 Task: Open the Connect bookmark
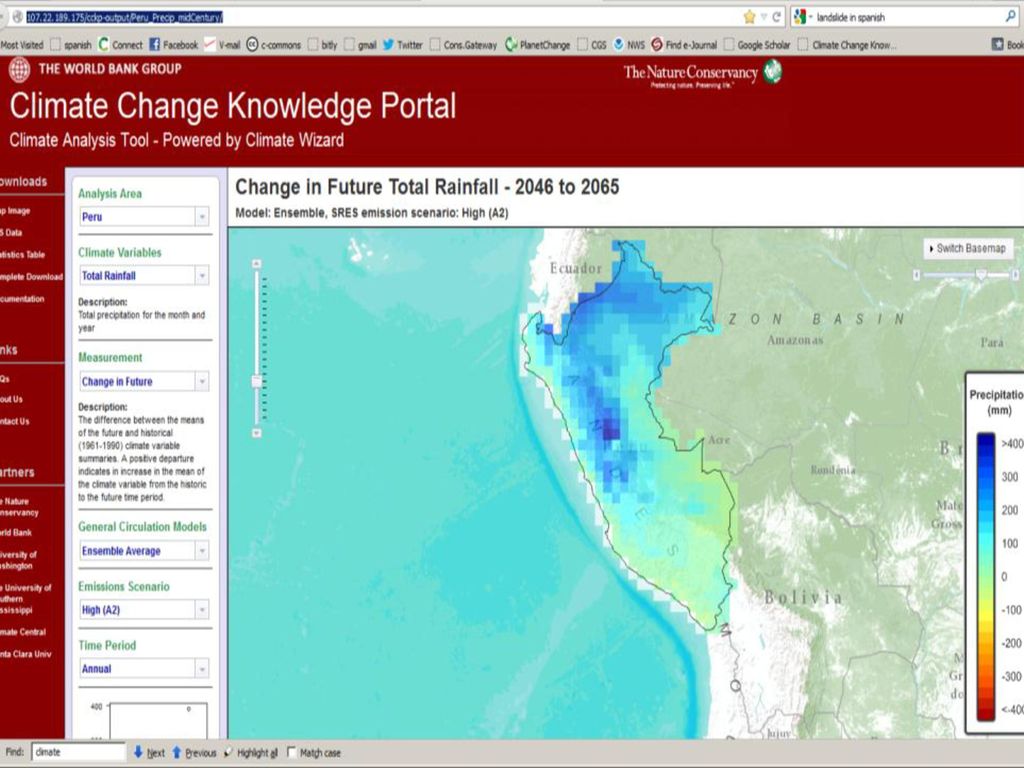click(x=120, y=44)
